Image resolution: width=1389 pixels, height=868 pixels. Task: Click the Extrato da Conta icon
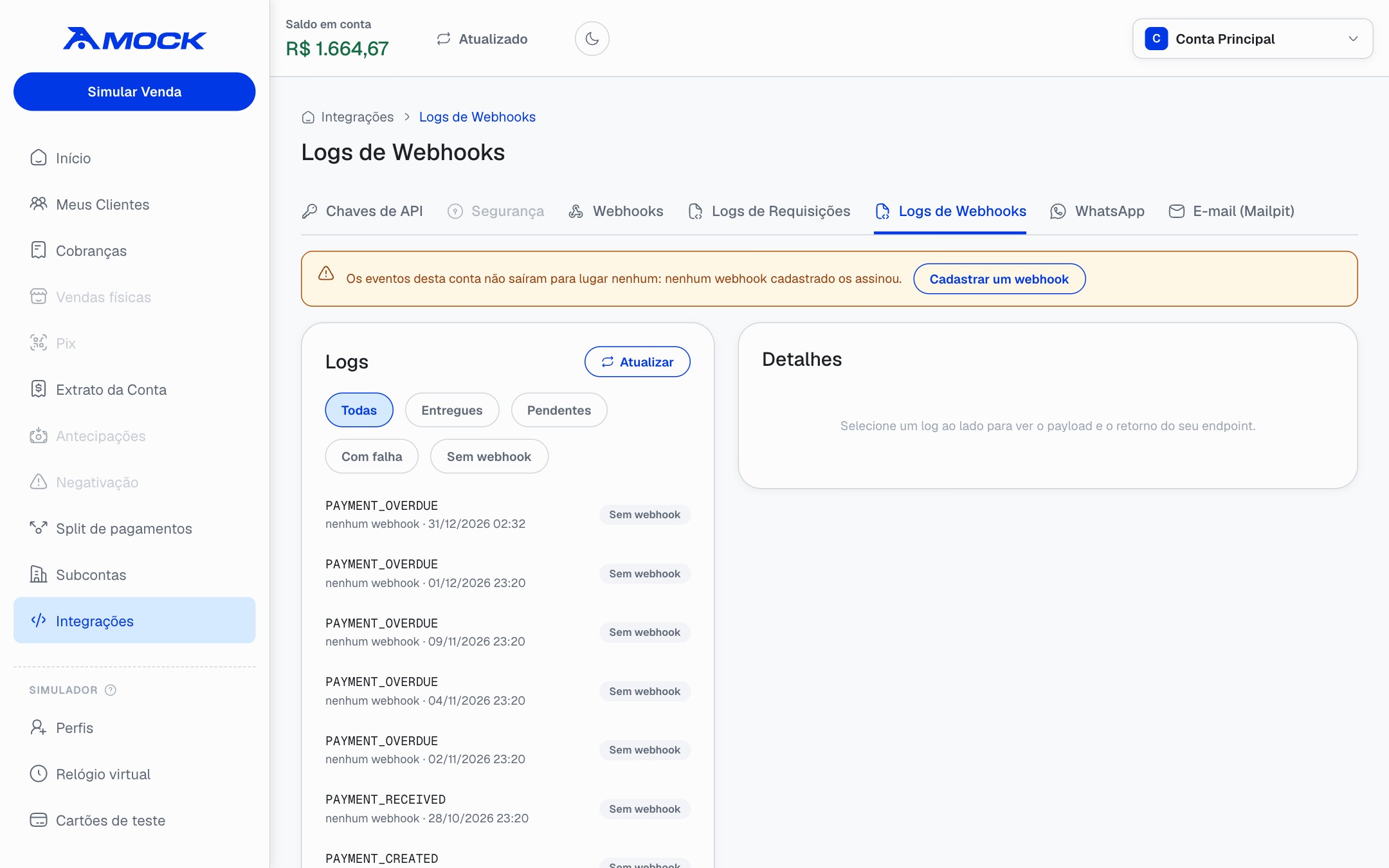(x=39, y=389)
